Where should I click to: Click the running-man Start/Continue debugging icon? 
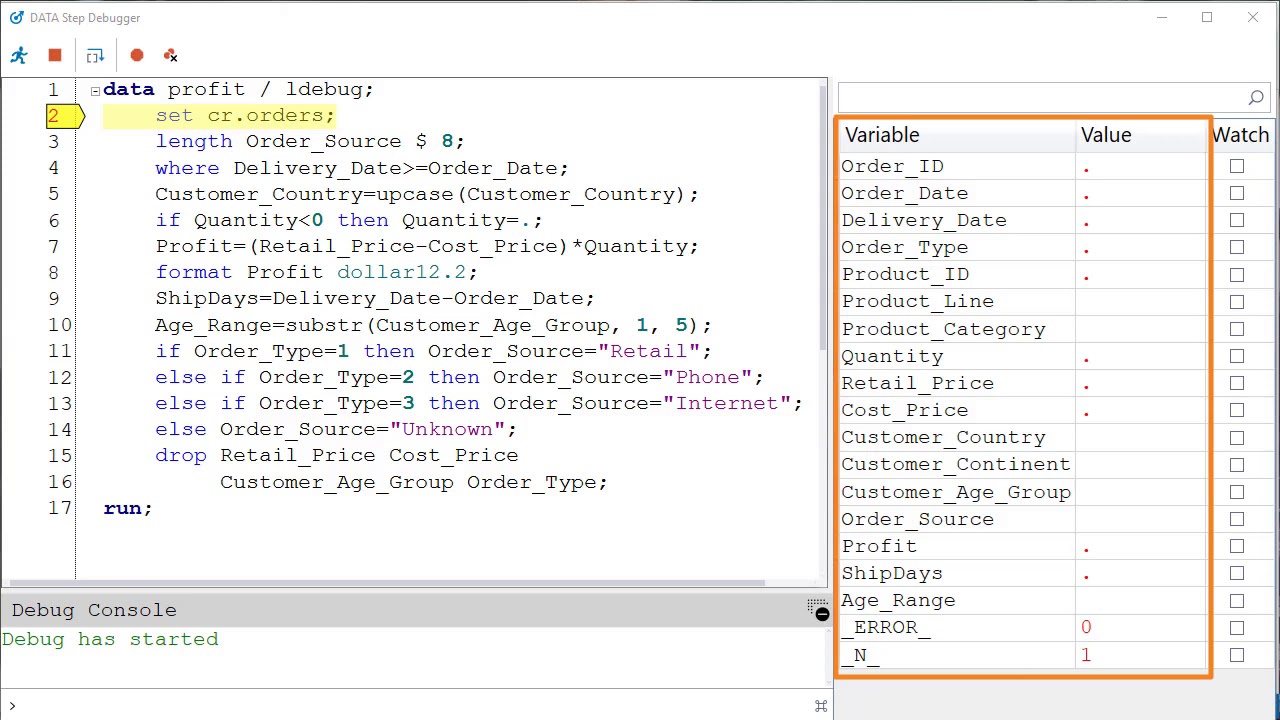pyautogui.click(x=19, y=56)
